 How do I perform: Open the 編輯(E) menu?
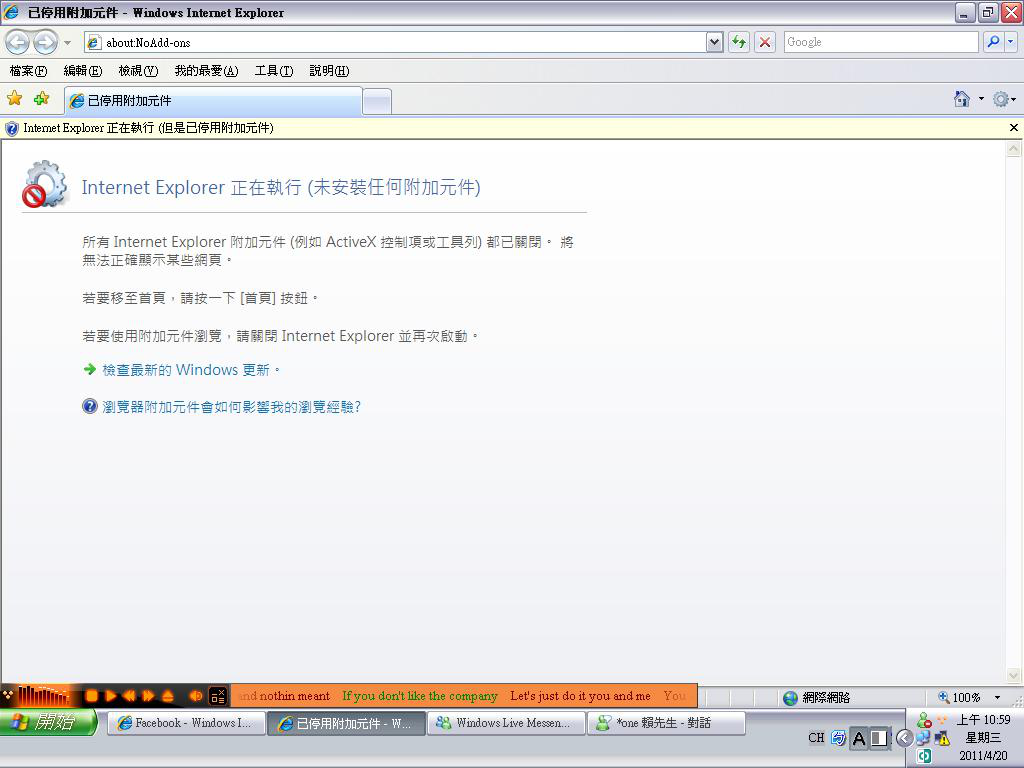coord(83,71)
